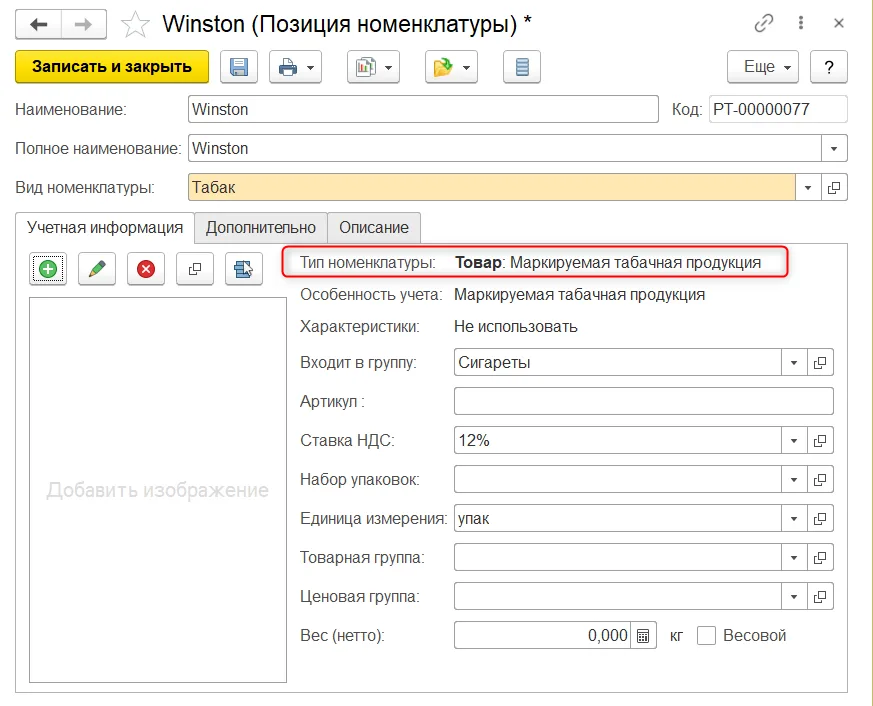Expand Товарная группа dropdown
The width and height of the screenshot is (873, 706).
[794, 557]
